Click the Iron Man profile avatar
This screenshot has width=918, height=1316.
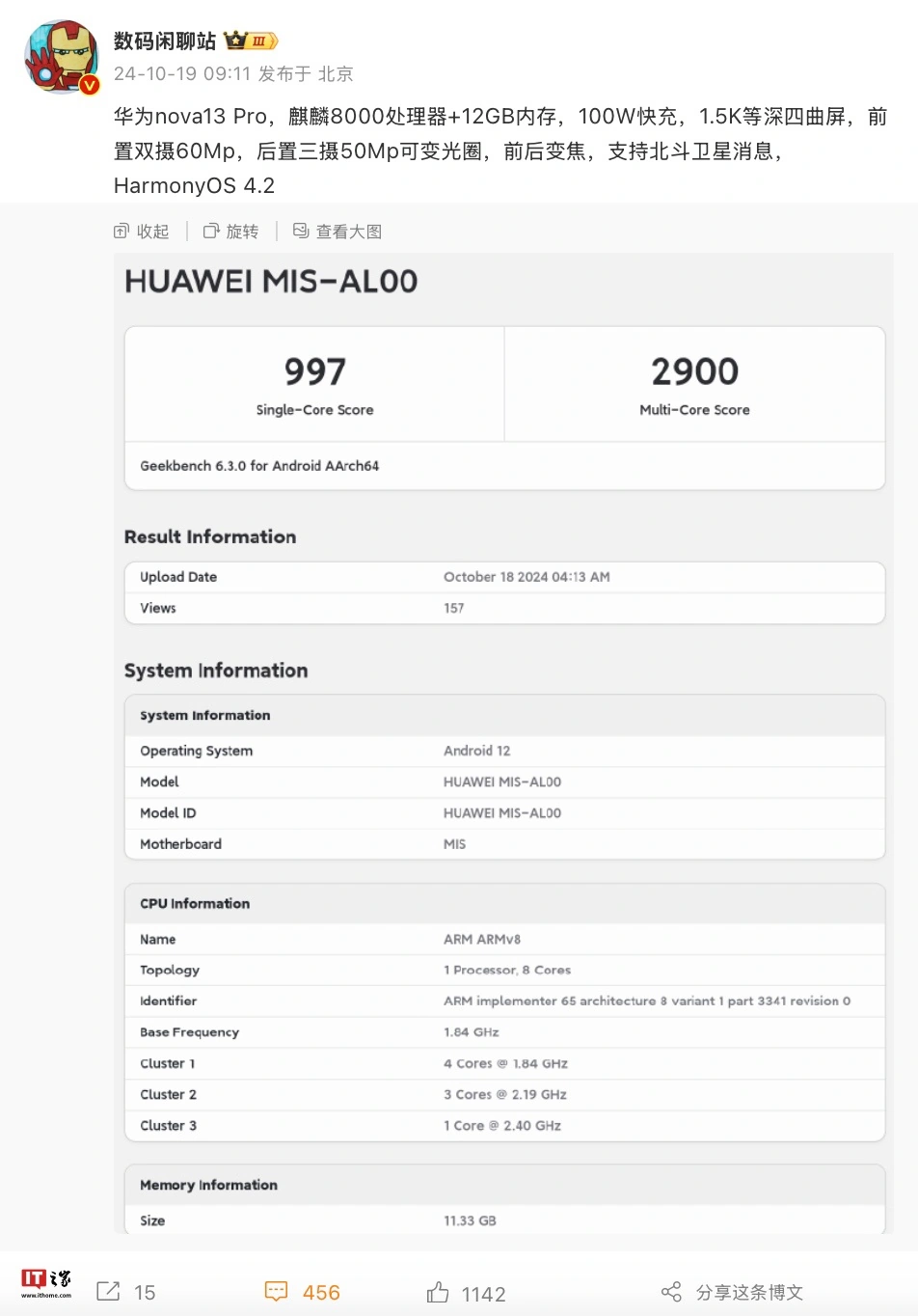point(61,56)
